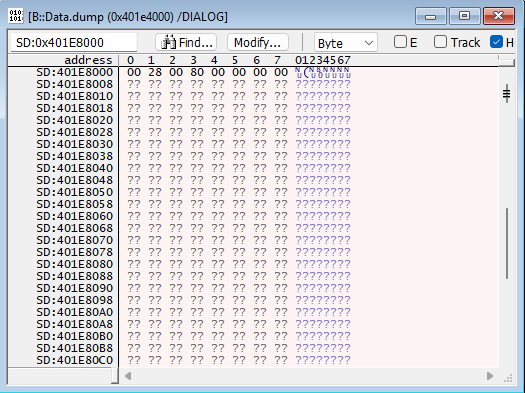
Task: Click the SD:0x401E8000 address field
Action: [74, 43]
